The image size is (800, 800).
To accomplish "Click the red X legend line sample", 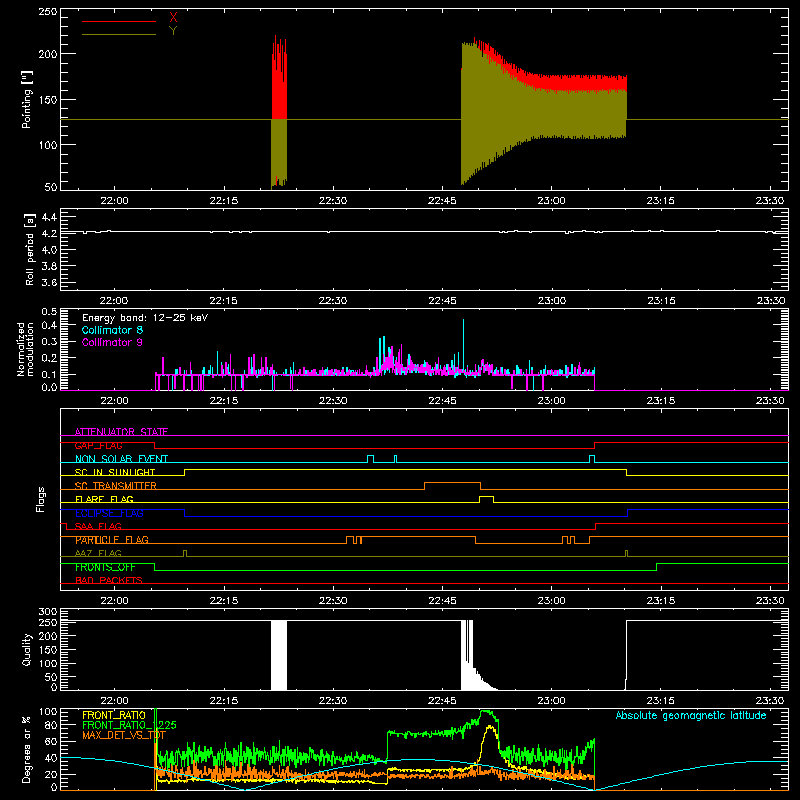I will (119, 21).
